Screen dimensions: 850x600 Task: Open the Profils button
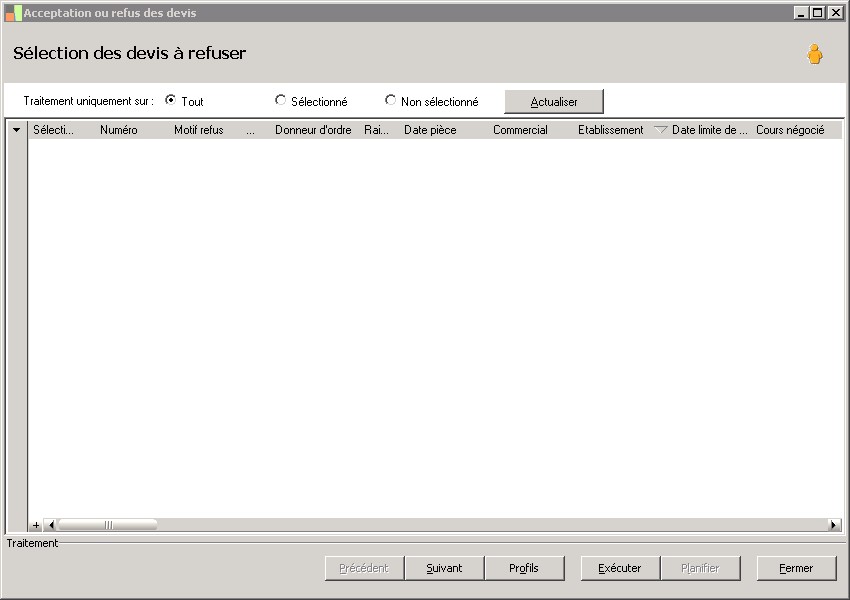coord(524,568)
